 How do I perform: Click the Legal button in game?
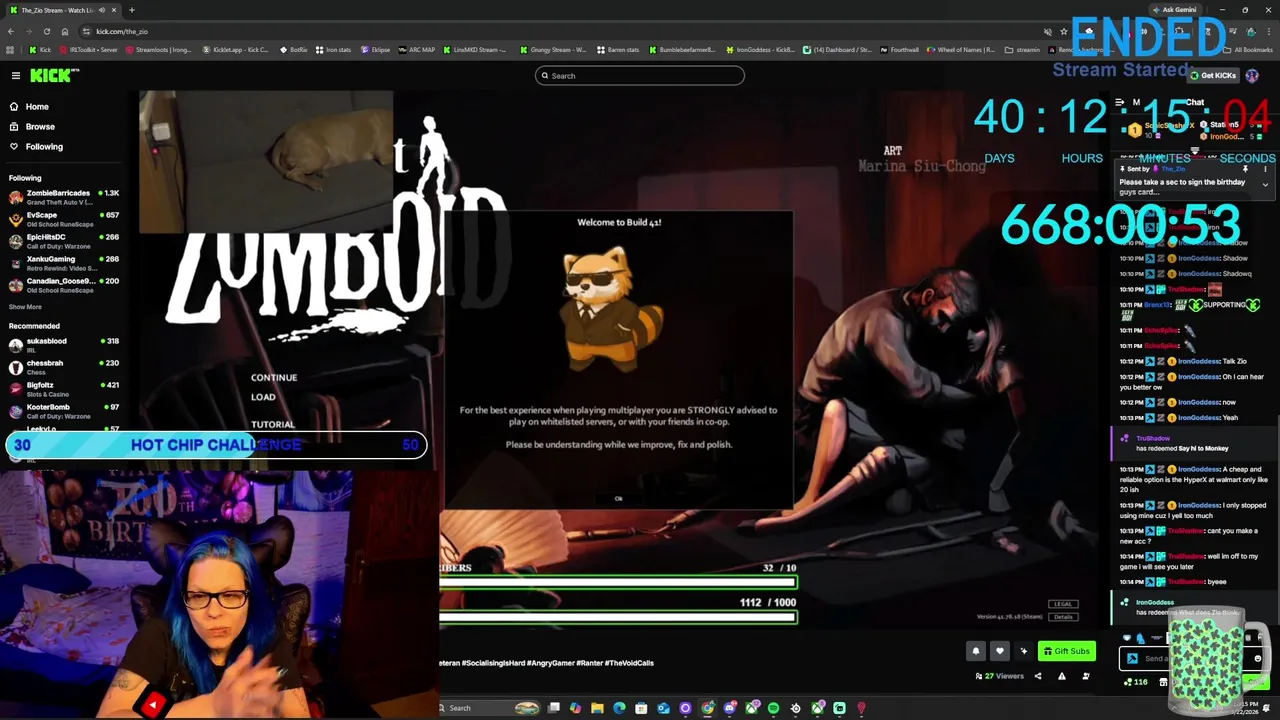click(1062, 604)
